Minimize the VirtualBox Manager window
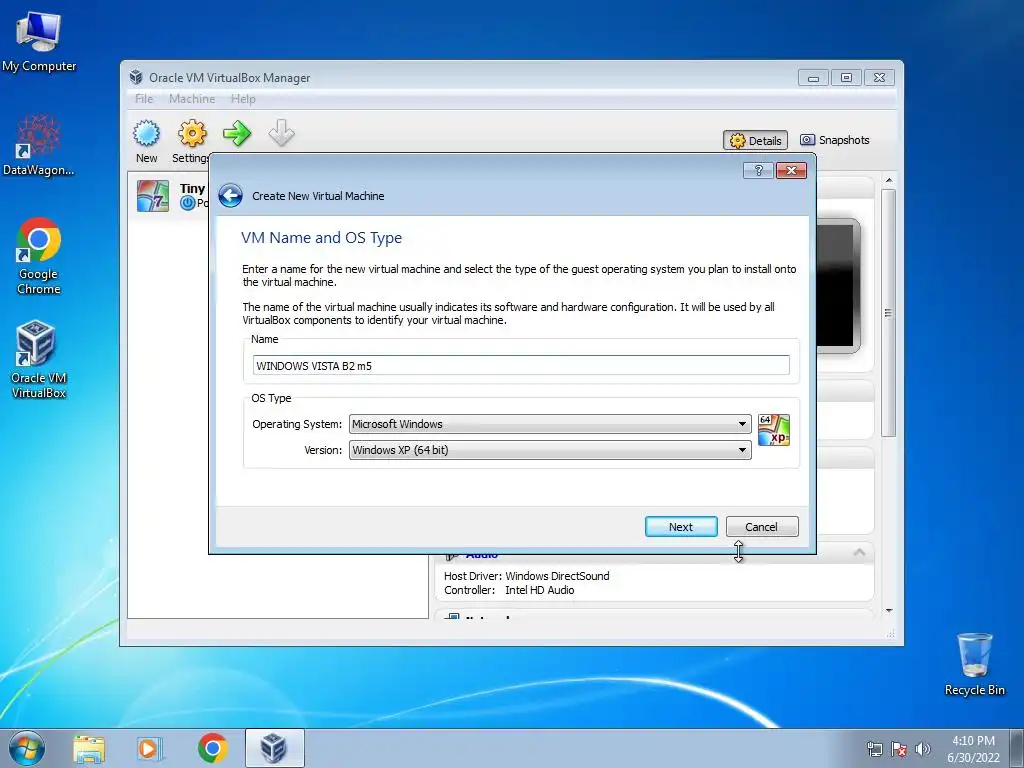 tap(813, 78)
